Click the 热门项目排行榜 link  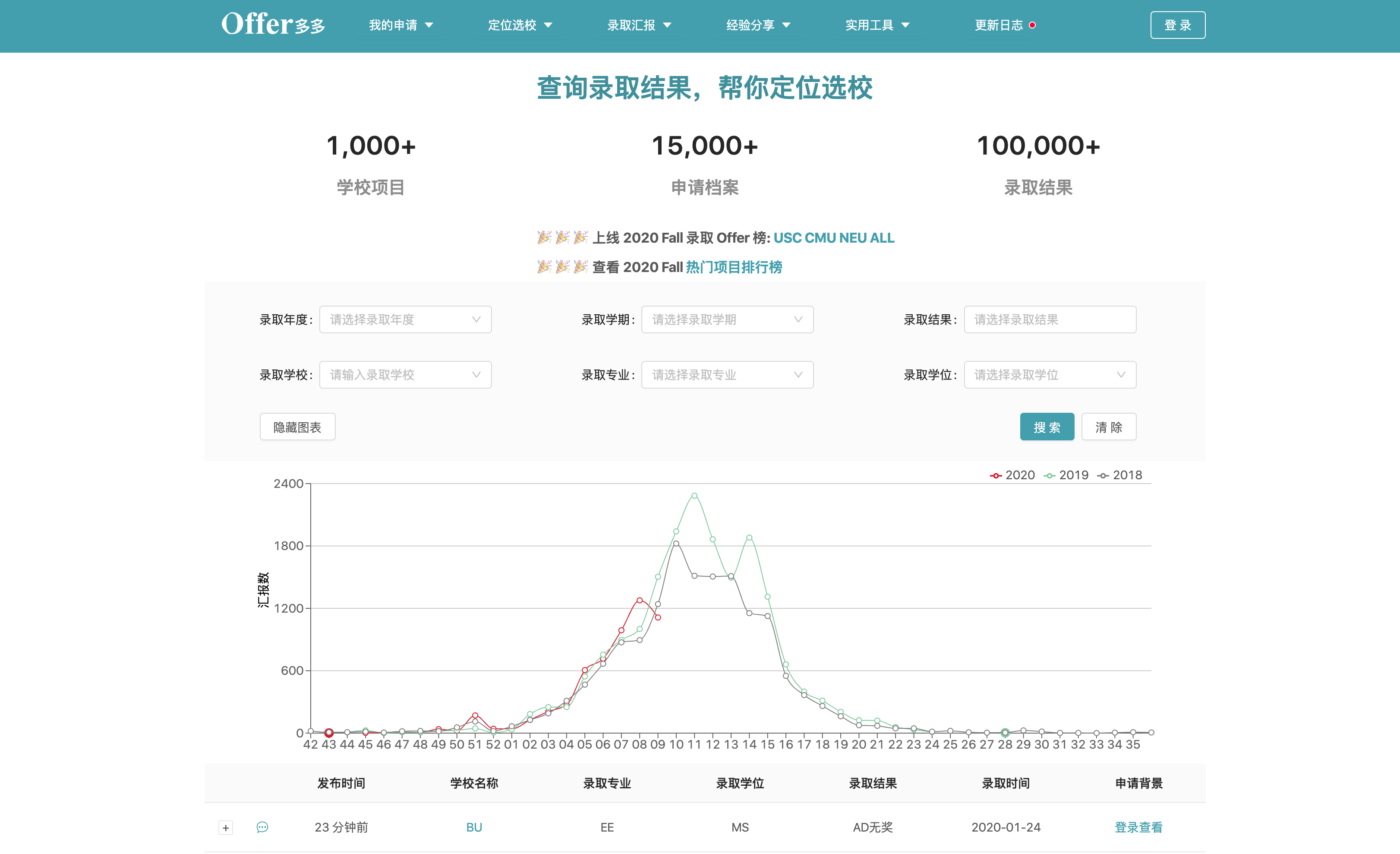(734, 267)
